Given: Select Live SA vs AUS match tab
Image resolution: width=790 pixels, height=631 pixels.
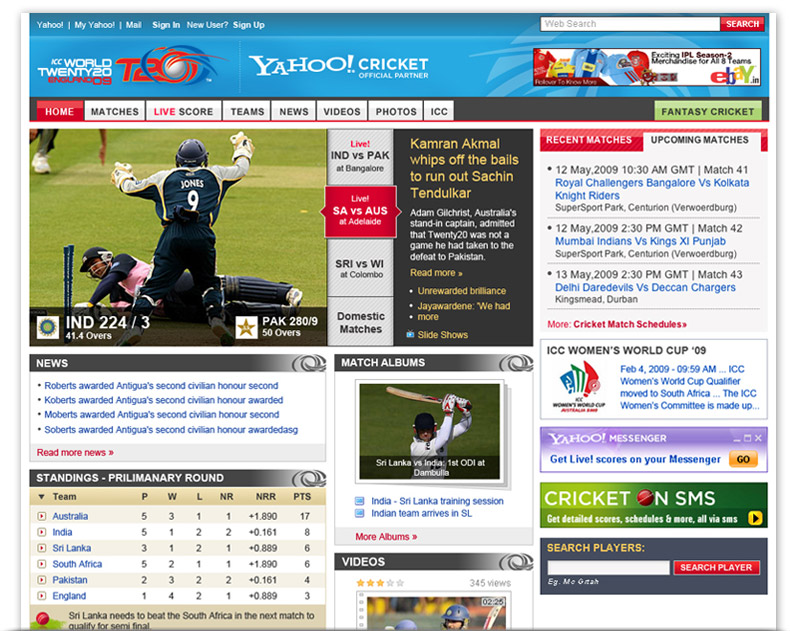Looking at the screenshot, I should (360, 211).
